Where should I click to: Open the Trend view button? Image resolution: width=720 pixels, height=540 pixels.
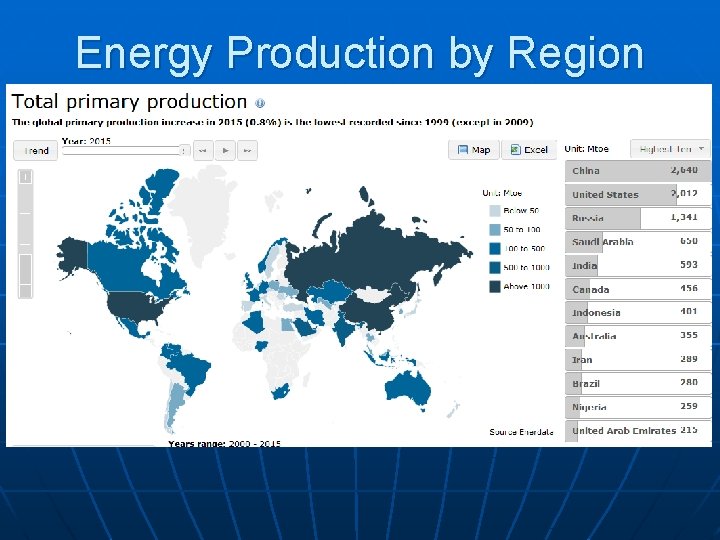coord(36,151)
